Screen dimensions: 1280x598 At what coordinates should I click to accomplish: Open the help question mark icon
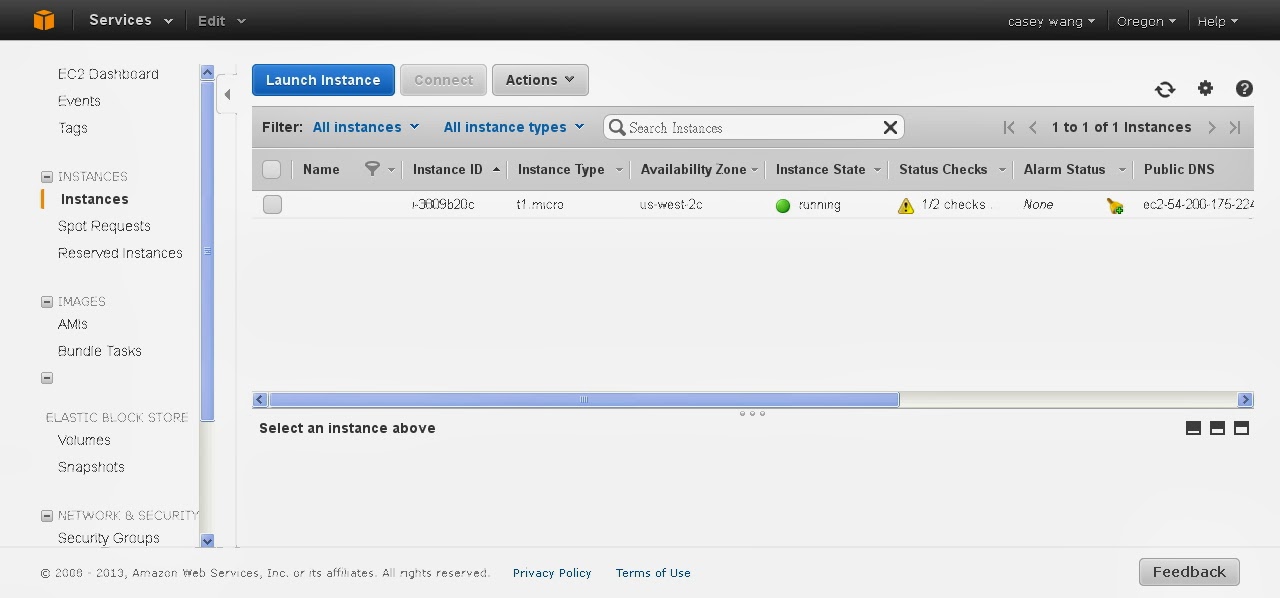coord(1244,89)
